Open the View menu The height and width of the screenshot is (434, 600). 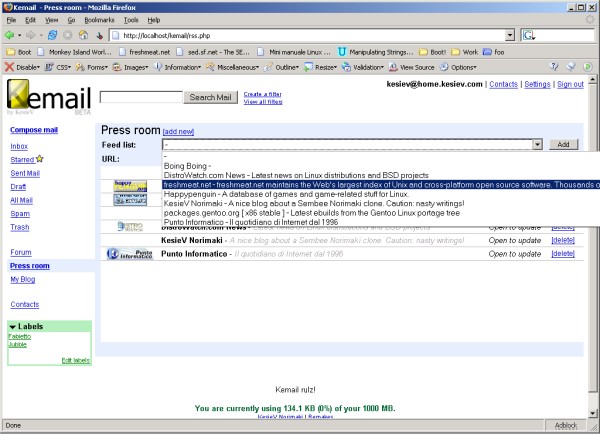52,20
